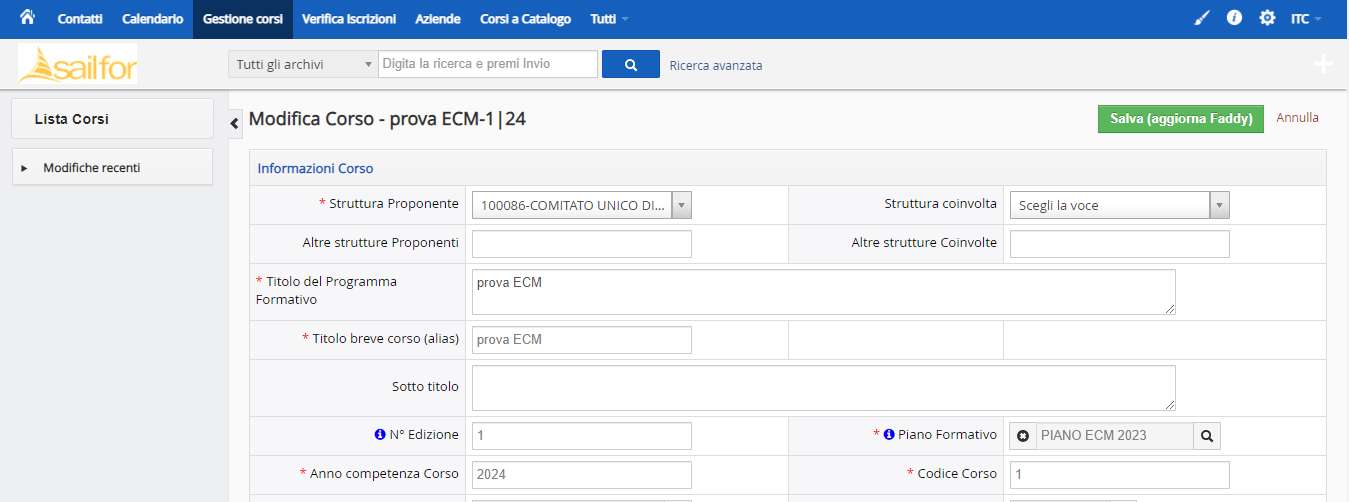The width and height of the screenshot is (1349, 502).
Task: Click the plus quick-create icon
Action: click(x=1323, y=64)
